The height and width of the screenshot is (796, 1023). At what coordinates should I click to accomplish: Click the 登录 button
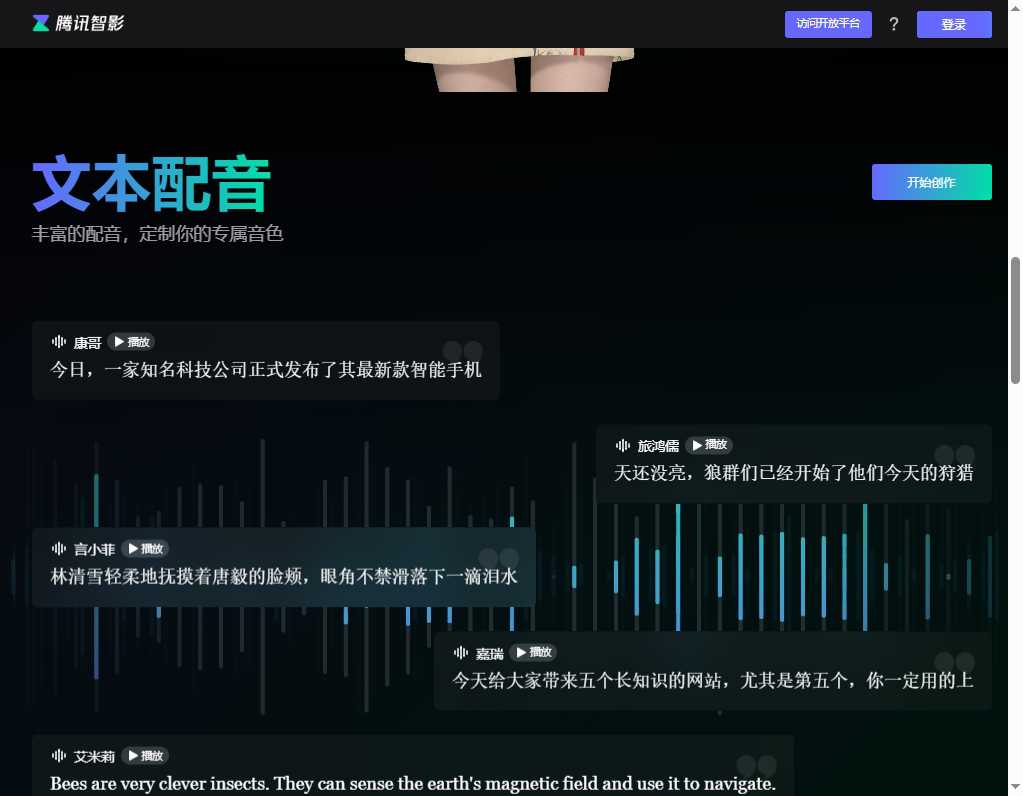953,24
